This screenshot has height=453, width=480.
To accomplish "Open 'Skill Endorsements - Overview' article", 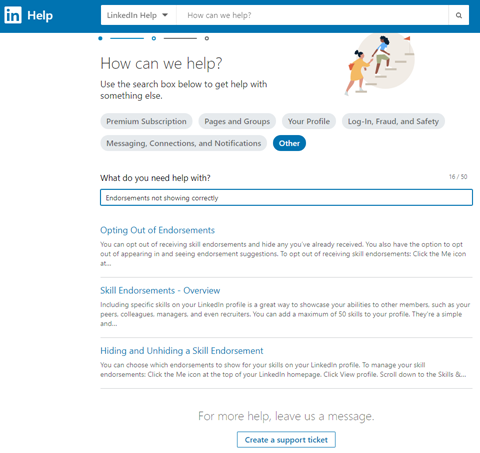I will [160, 291].
